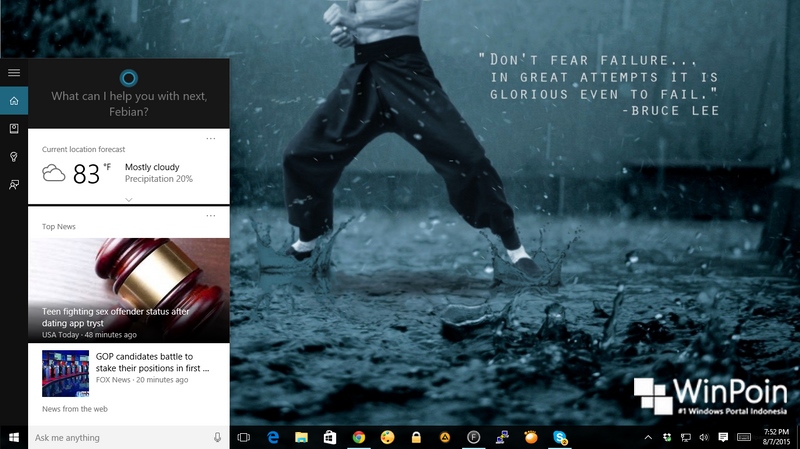This screenshot has height=449, width=800.
Task: Click the green-badged shield tray icon
Action: coord(667,437)
